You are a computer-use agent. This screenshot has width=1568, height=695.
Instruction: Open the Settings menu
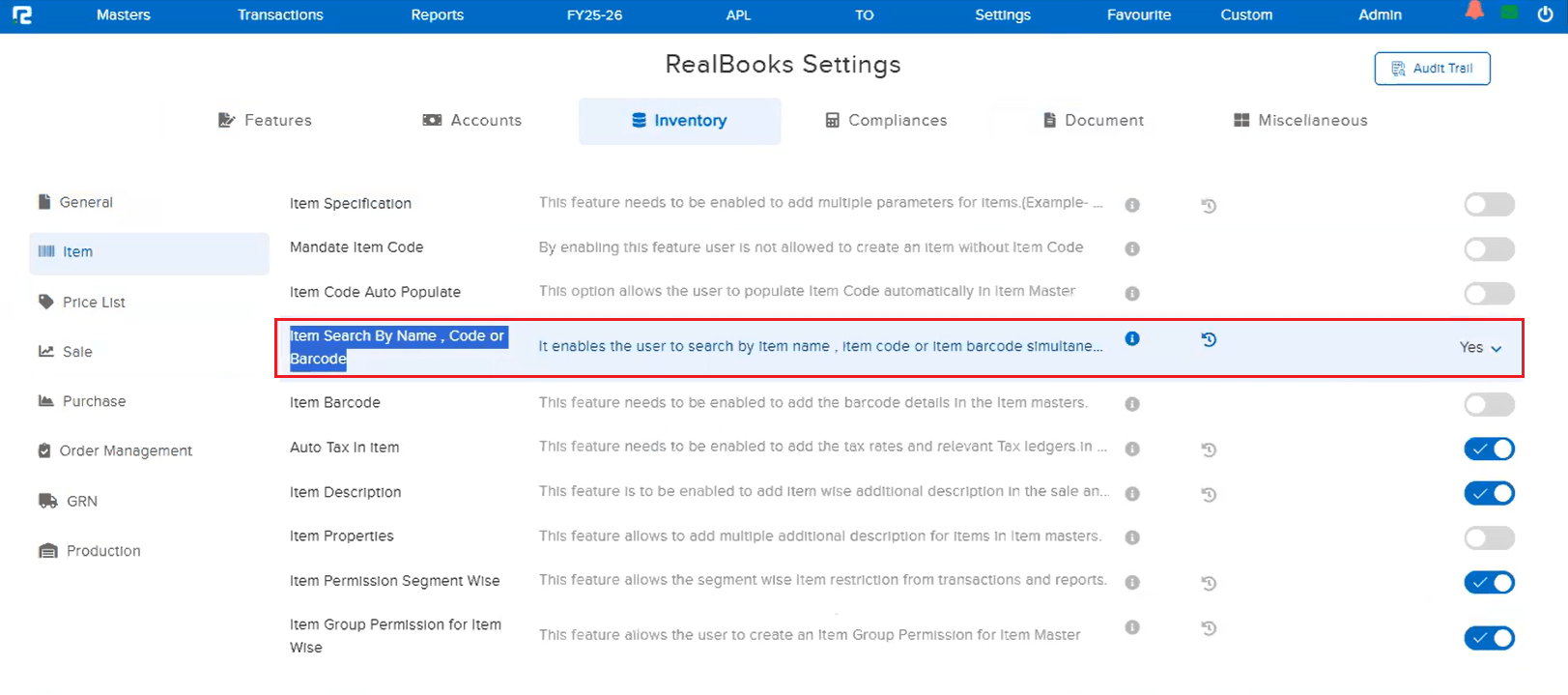[x=1003, y=14]
